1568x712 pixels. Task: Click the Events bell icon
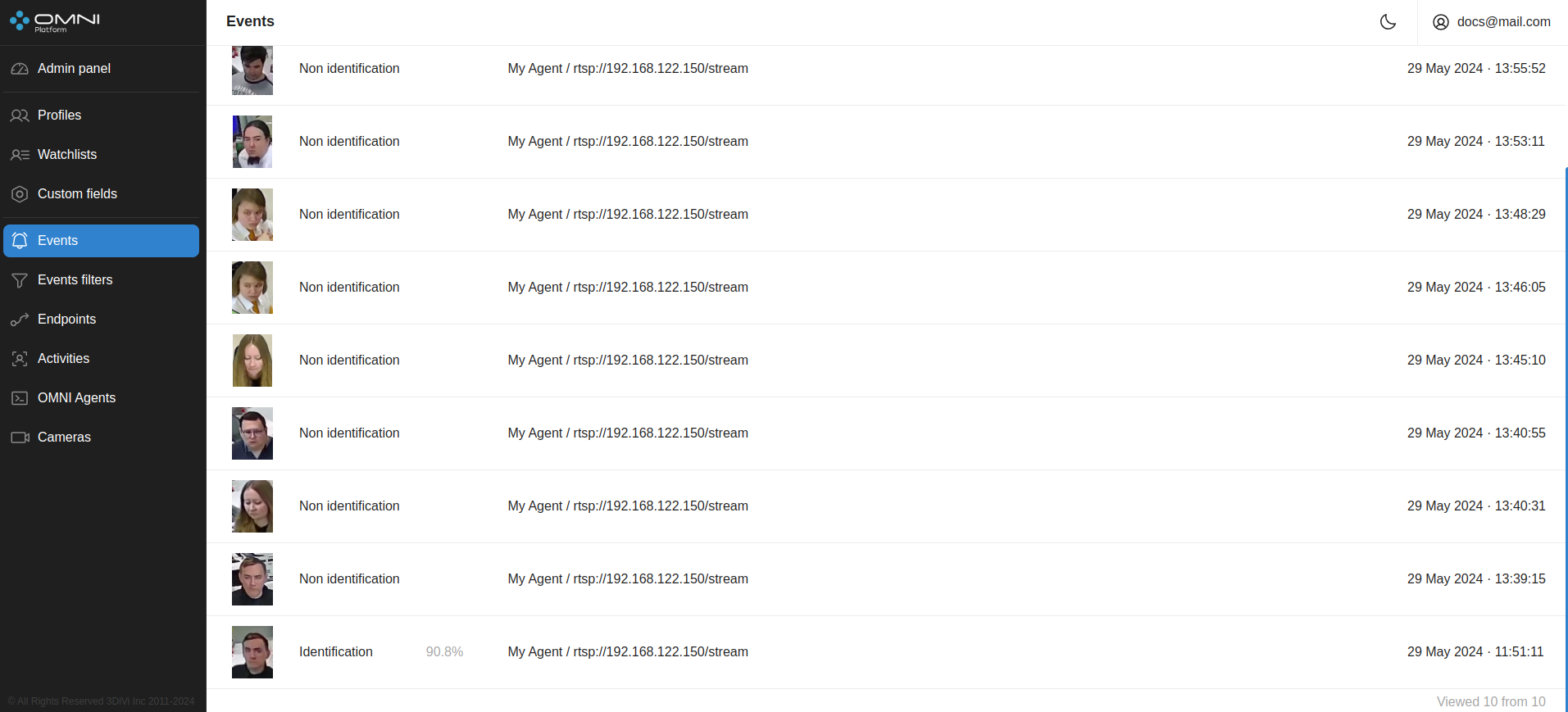(x=20, y=241)
